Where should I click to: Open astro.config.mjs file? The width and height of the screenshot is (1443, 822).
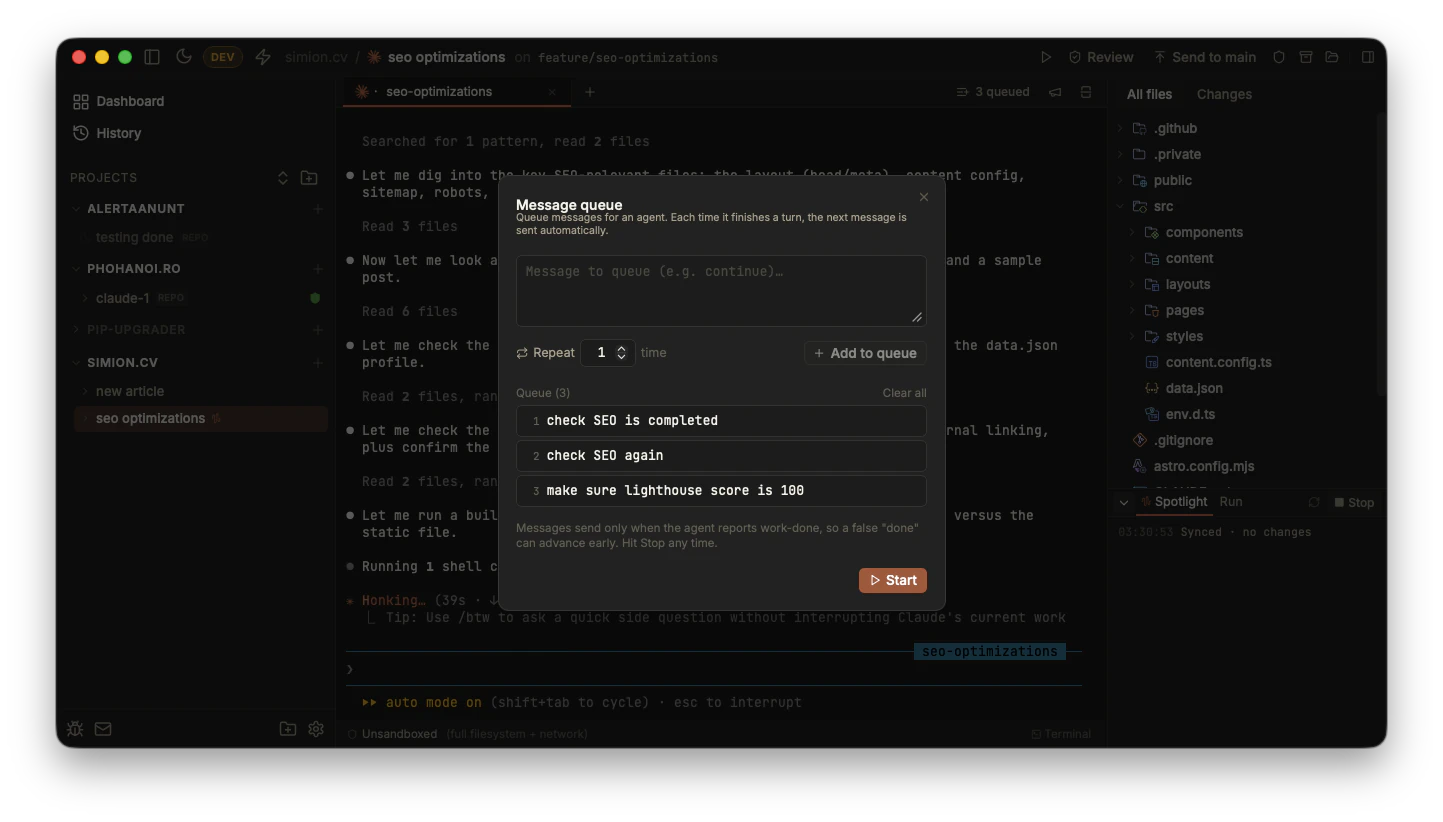click(x=1203, y=466)
